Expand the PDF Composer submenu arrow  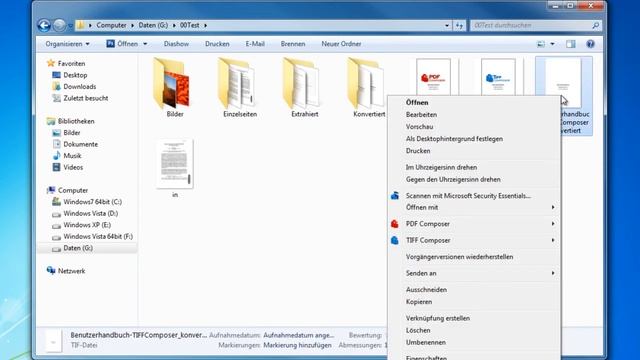553,224
